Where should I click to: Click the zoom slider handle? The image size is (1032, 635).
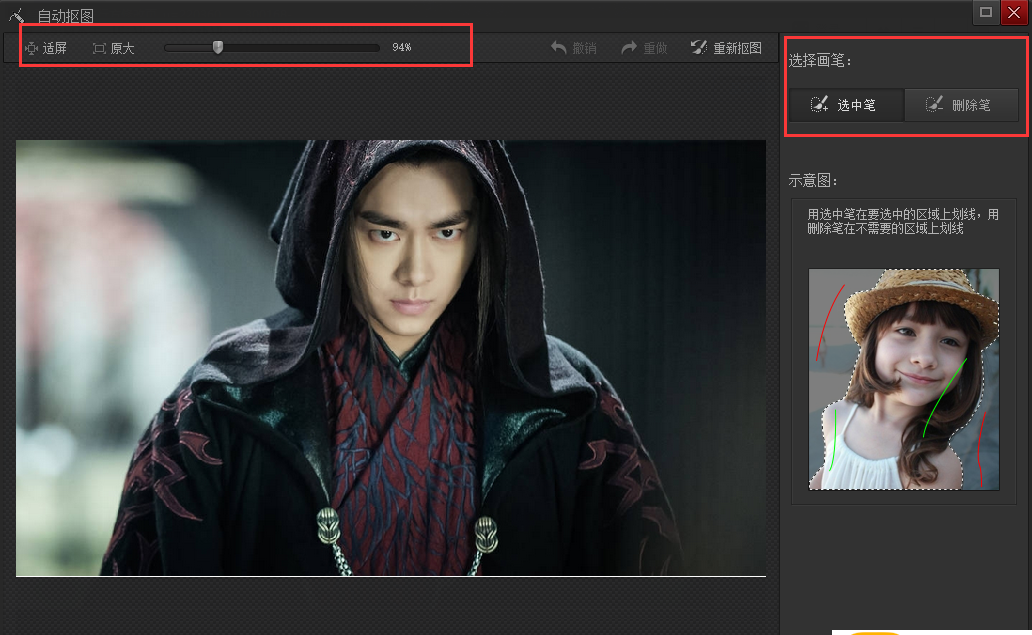click(218, 47)
